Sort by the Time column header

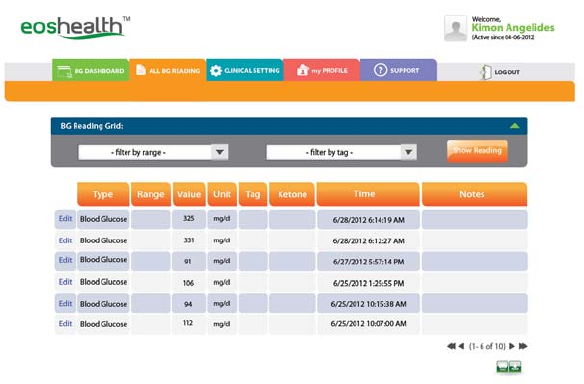point(368,194)
